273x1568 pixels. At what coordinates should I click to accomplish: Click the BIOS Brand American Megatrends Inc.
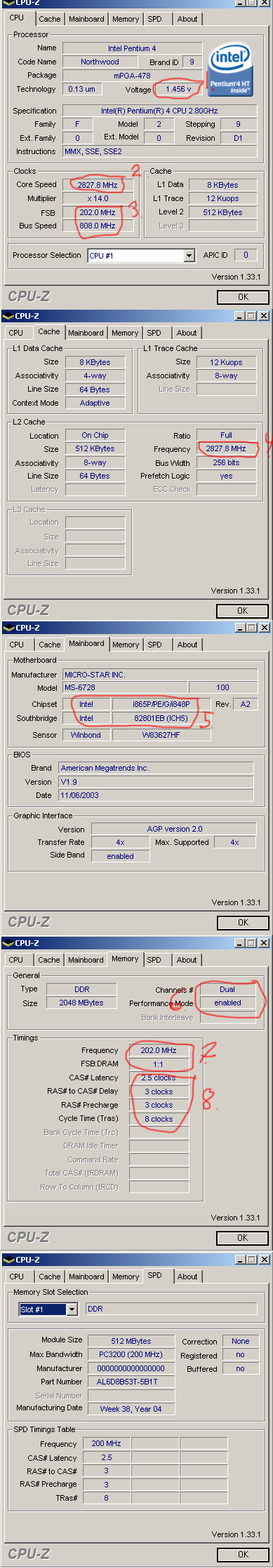tap(156, 768)
